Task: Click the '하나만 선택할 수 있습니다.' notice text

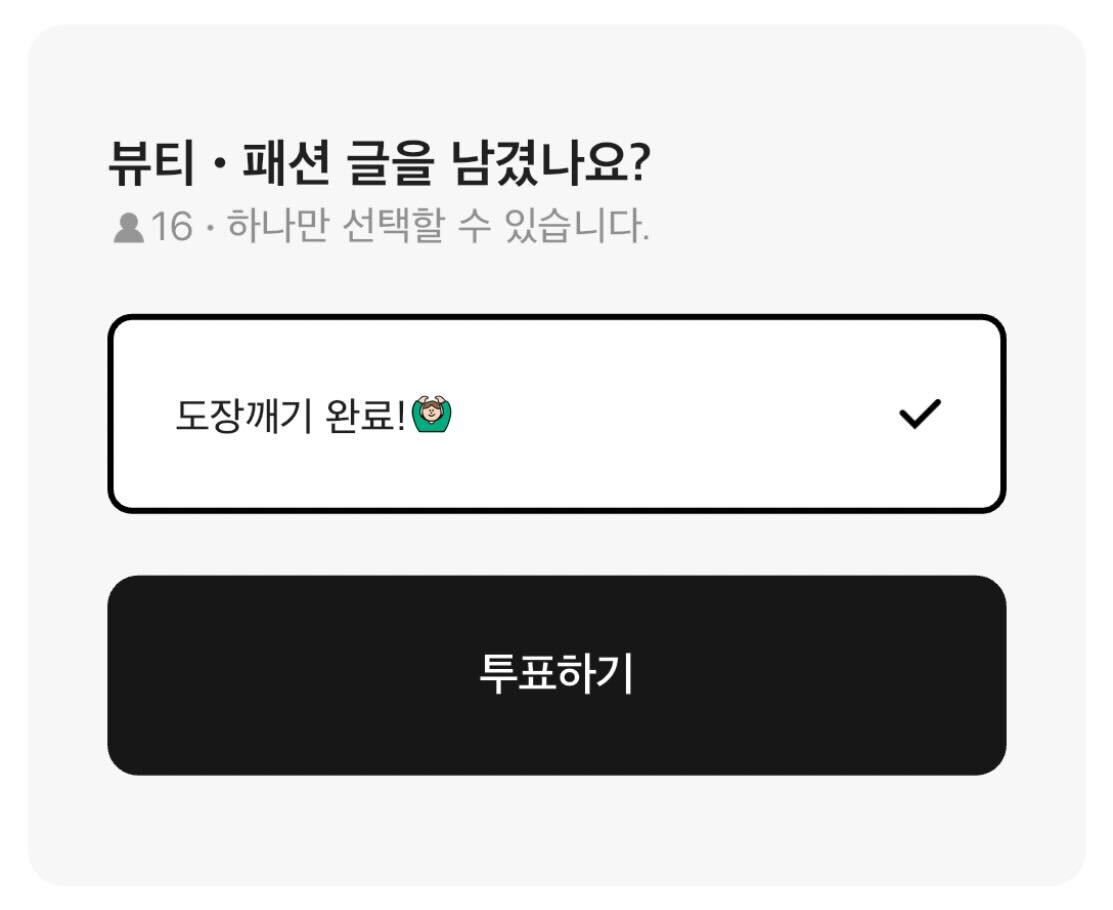Action: click(x=438, y=226)
